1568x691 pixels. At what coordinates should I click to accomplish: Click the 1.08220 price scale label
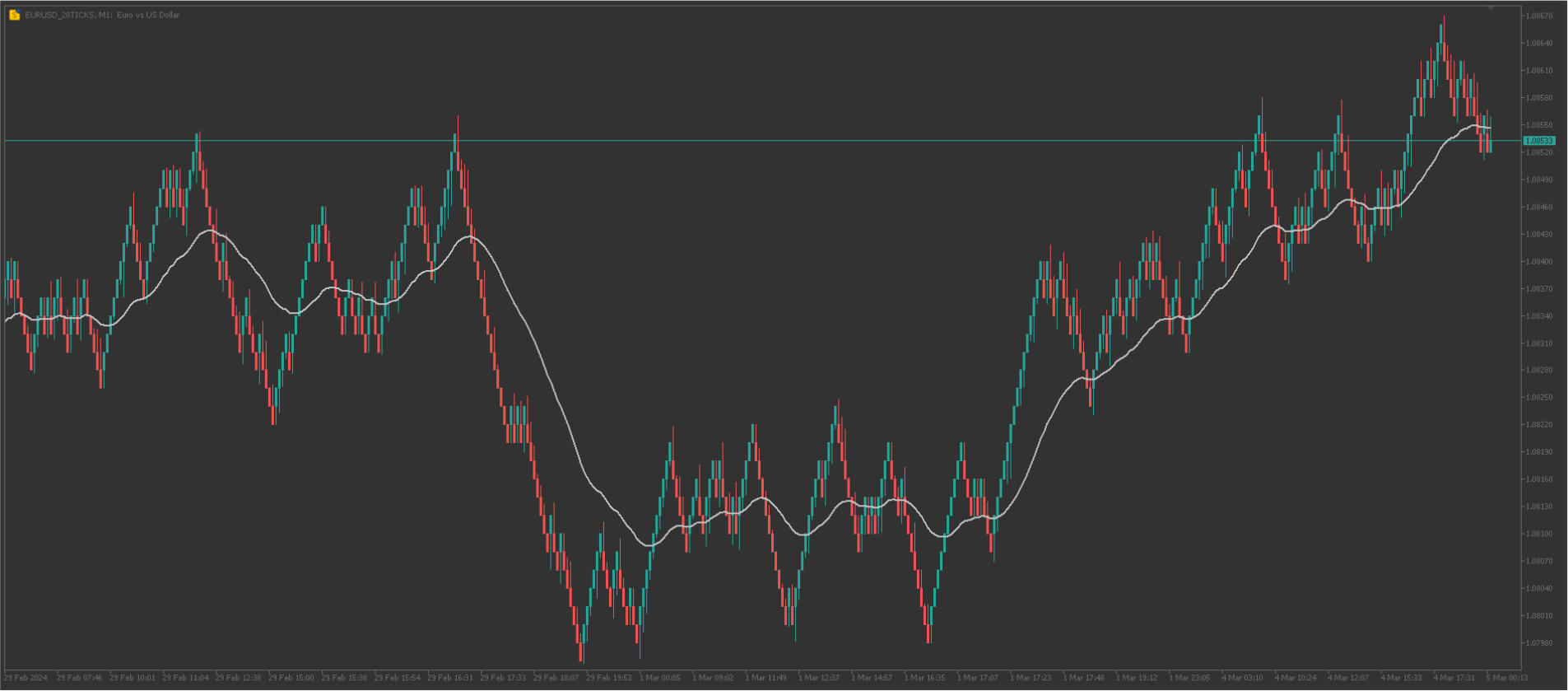[1539, 425]
